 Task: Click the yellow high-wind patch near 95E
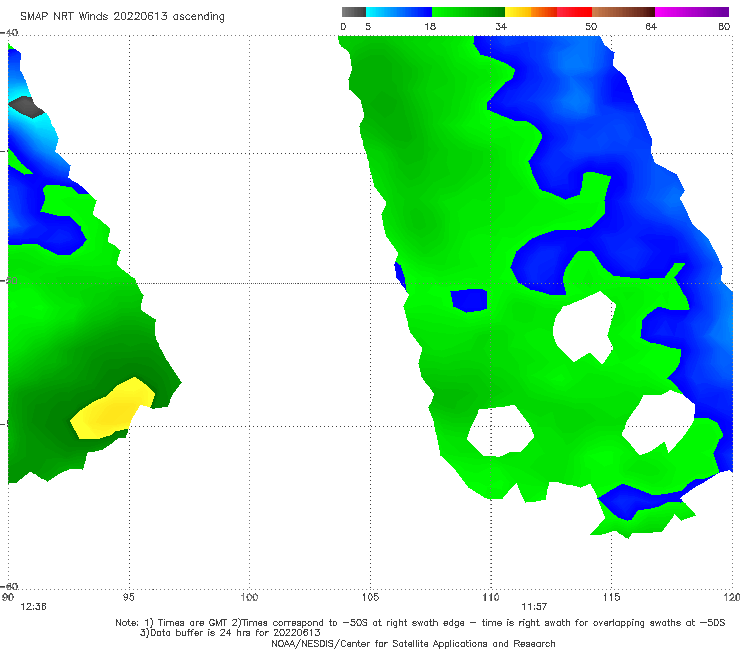pos(113,410)
